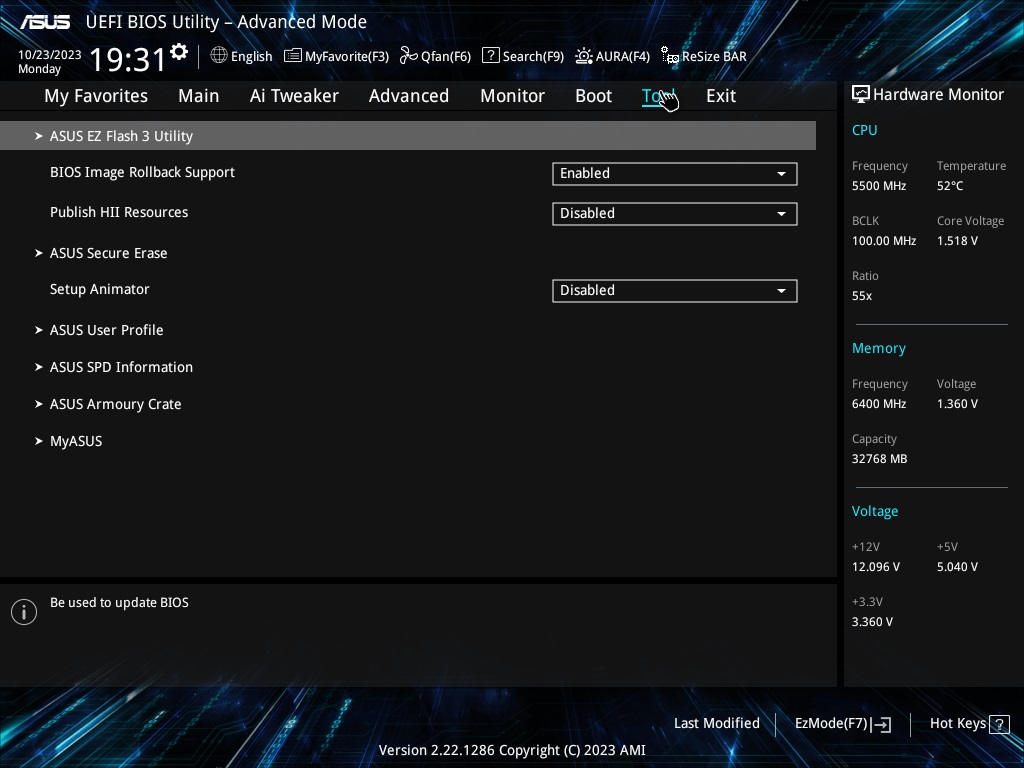Viewport: 1024px width, 768px height.
Task: Click Last Modified button
Action: point(716,724)
